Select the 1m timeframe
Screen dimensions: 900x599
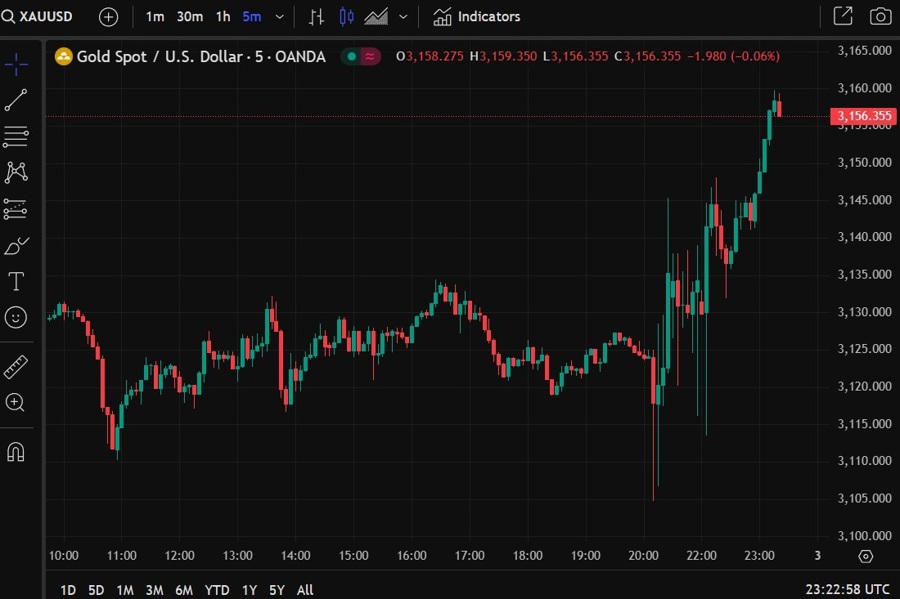[x=154, y=17]
